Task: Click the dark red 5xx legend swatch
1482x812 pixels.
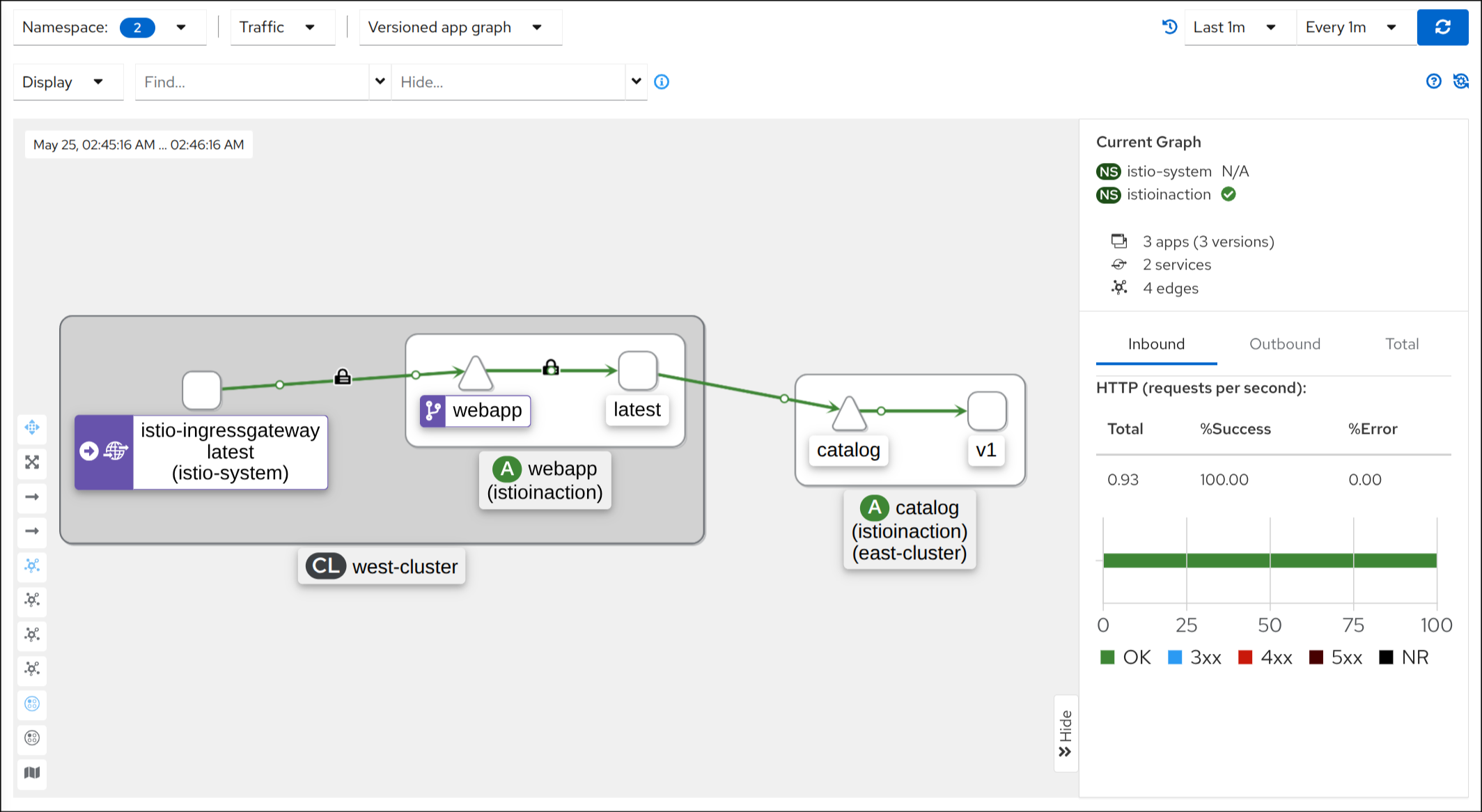Action: click(1316, 657)
